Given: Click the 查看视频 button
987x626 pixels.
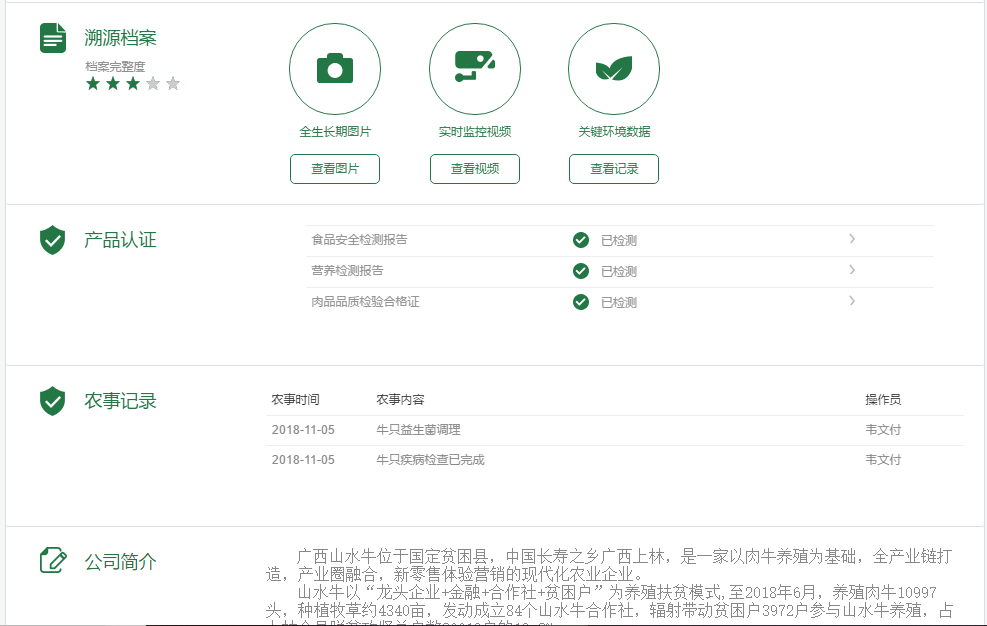Looking at the screenshot, I should pyautogui.click(x=474, y=168).
